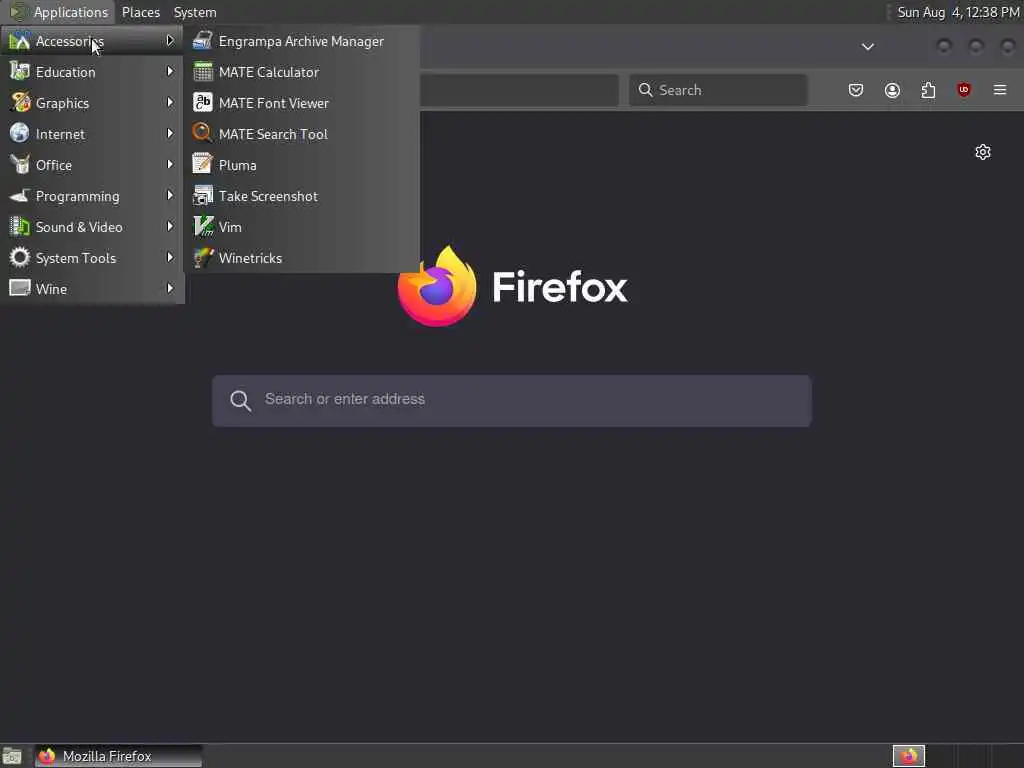The height and width of the screenshot is (768, 1024).
Task: Open Firefox extensions puzzle icon
Action: pos(928,90)
